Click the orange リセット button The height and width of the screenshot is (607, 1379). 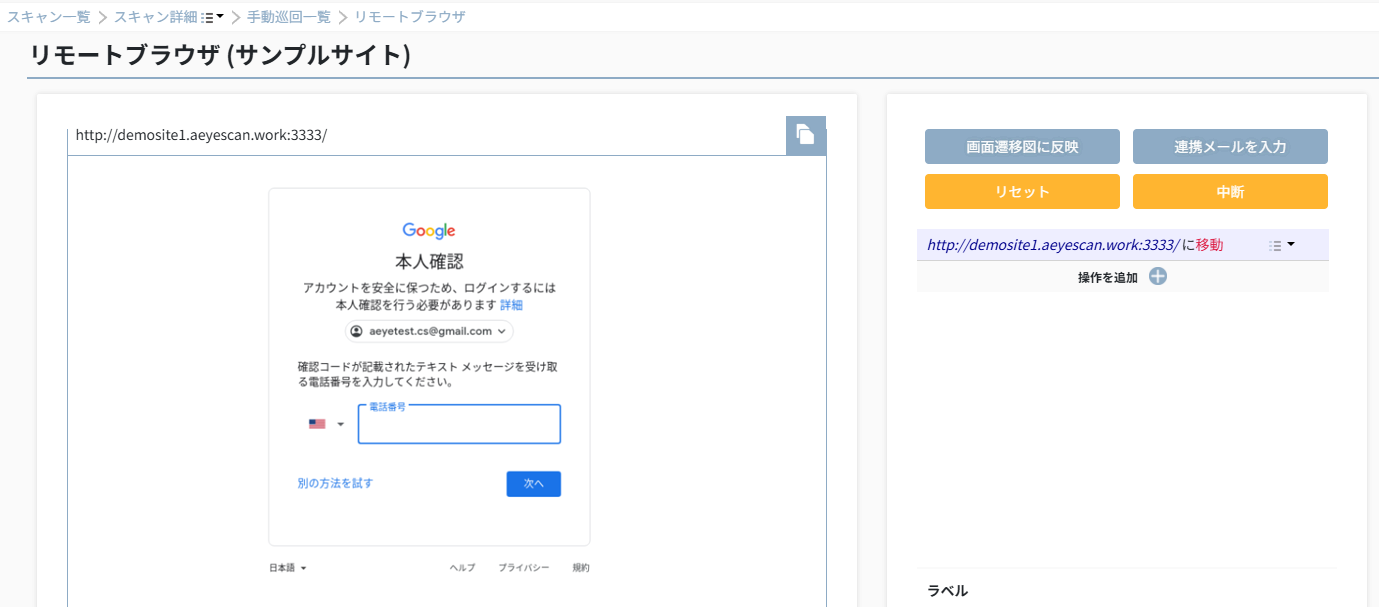pos(1022,192)
